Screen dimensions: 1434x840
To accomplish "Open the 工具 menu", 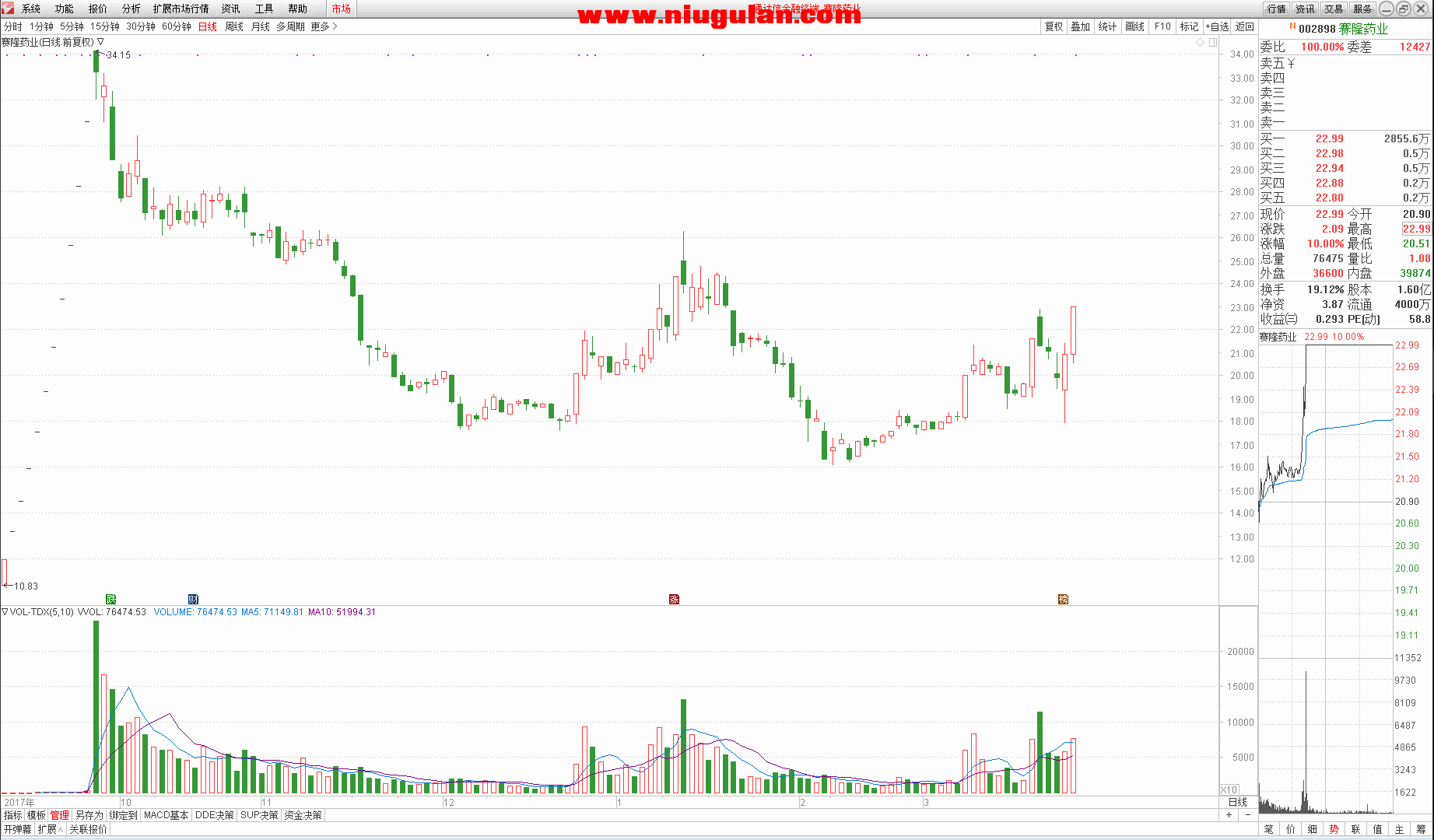I will point(265,9).
